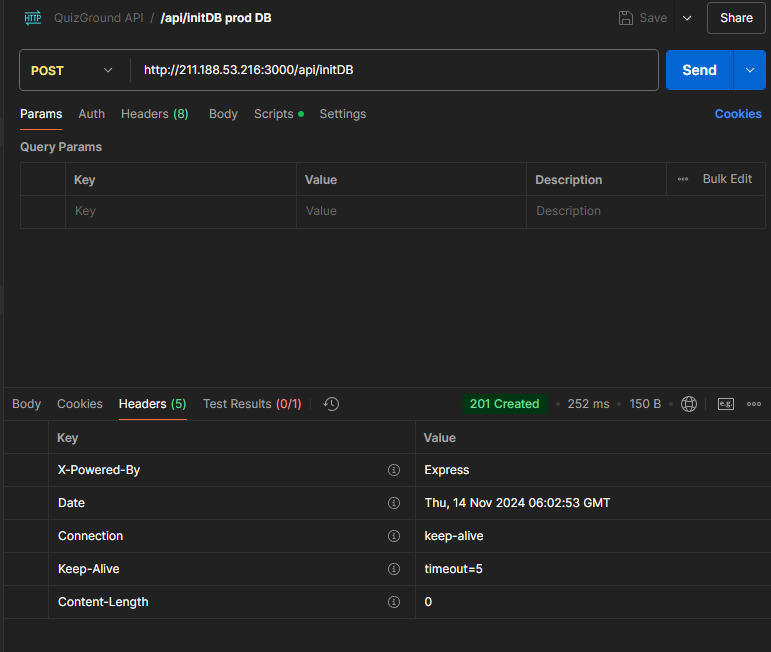
Task: Click the 150 B response size
Action: [645, 404]
